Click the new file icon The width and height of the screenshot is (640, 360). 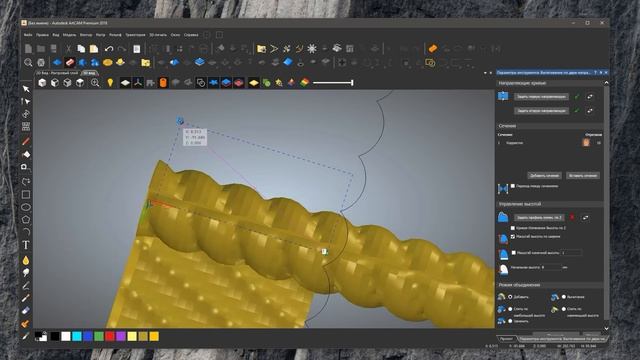pyautogui.click(x=29, y=49)
